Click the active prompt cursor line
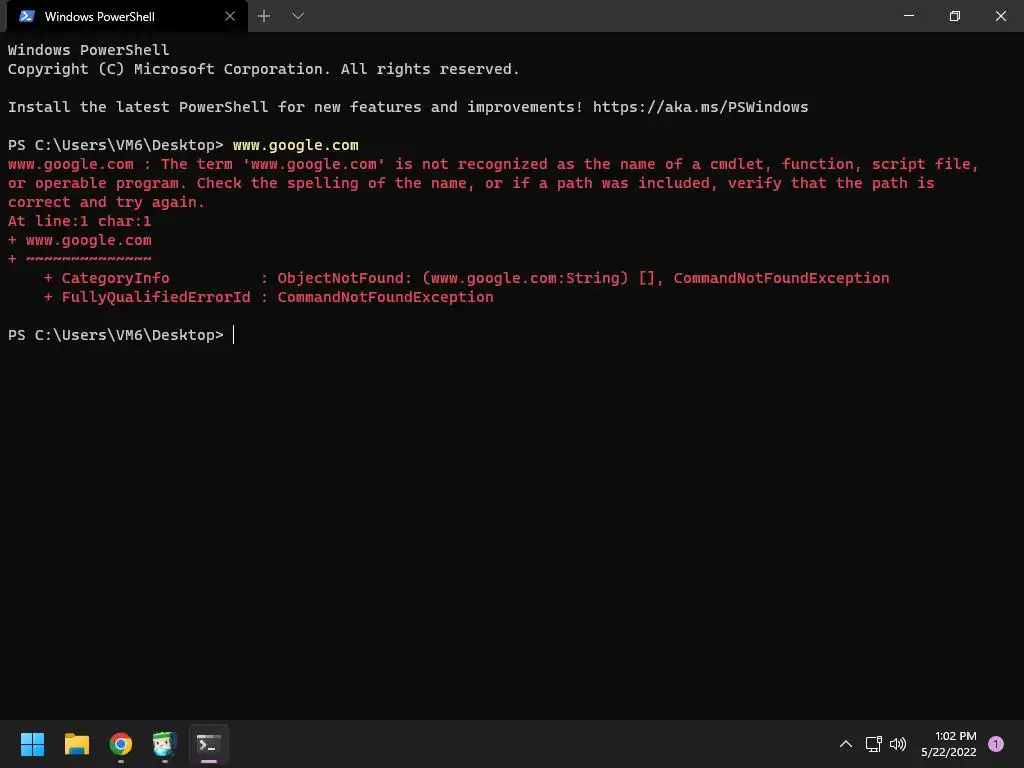 121,335
